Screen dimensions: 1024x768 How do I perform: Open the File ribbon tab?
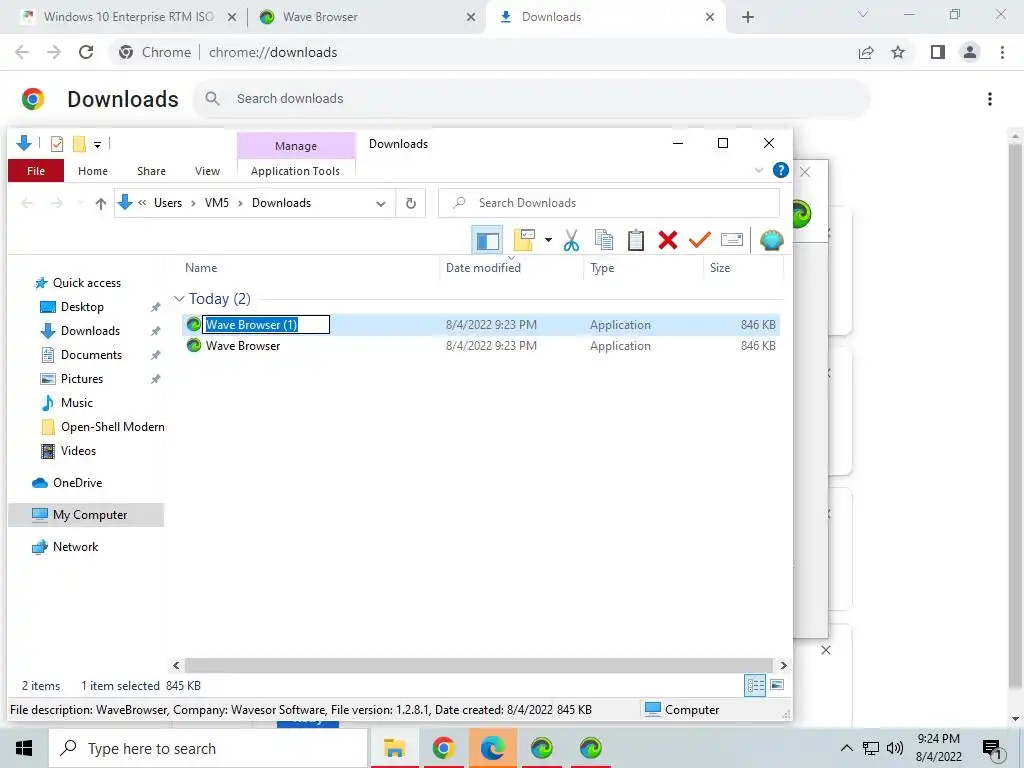point(36,171)
